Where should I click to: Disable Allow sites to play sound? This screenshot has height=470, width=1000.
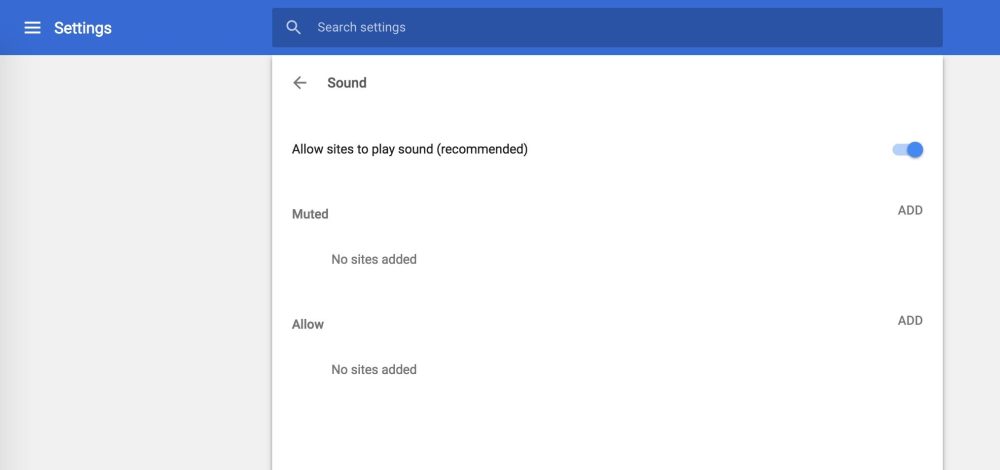pos(908,150)
